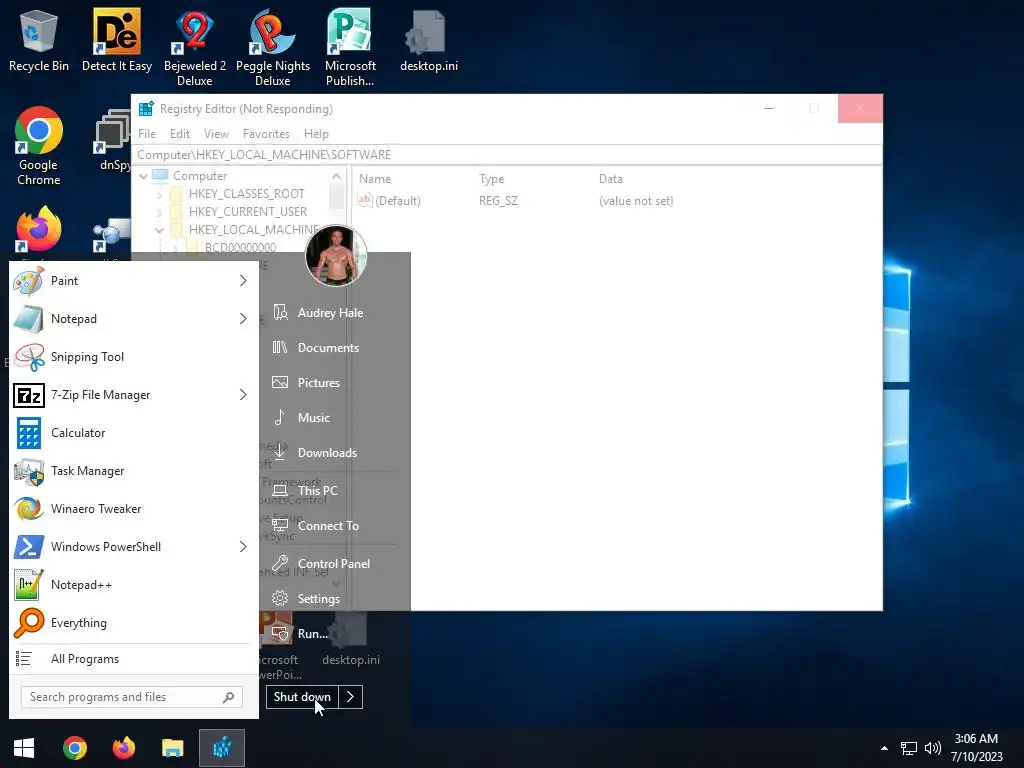Viewport: 1024px width, 768px height.
Task: Click the Registry Editor taskbar button
Action: pos(222,748)
